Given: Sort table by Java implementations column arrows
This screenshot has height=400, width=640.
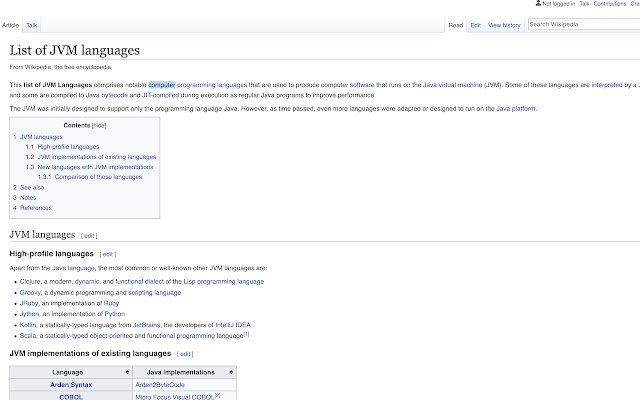Looking at the screenshot, I should click(x=231, y=372).
